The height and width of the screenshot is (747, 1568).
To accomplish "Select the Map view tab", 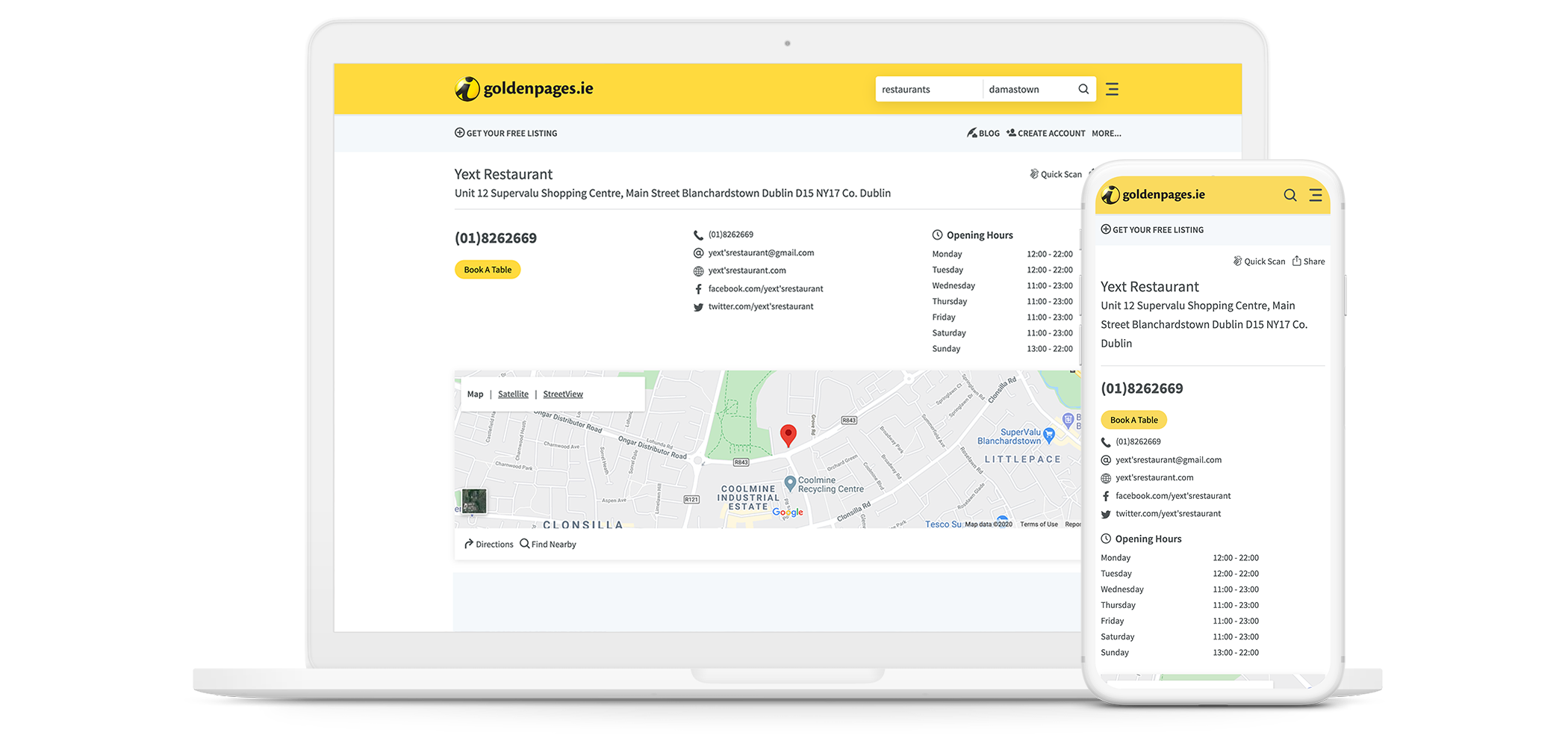I will click(475, 394).
